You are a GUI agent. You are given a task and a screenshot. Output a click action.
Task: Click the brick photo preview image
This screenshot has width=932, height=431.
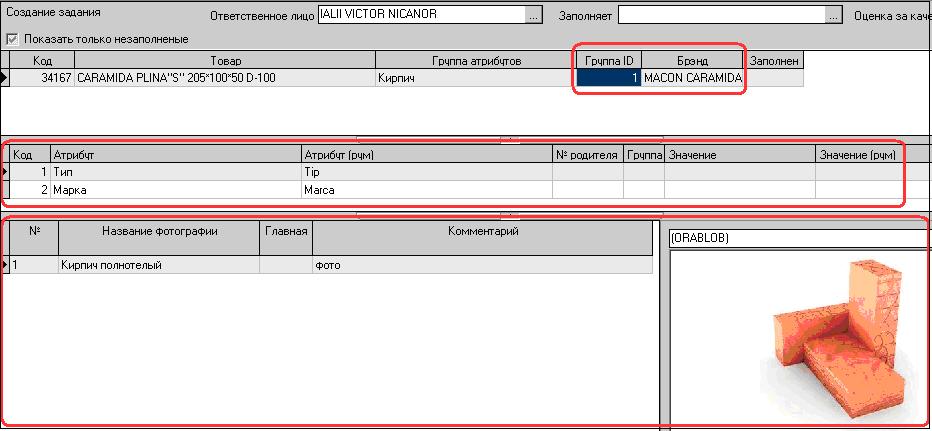coord(801,339)
